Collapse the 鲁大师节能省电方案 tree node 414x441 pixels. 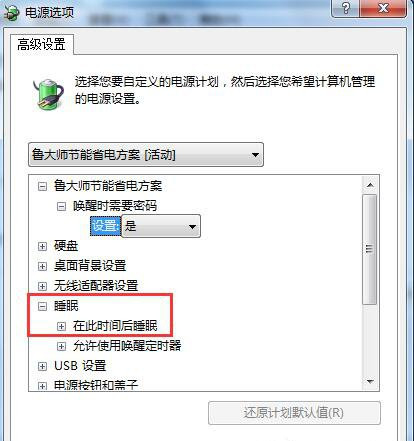(x=42, y=186)
